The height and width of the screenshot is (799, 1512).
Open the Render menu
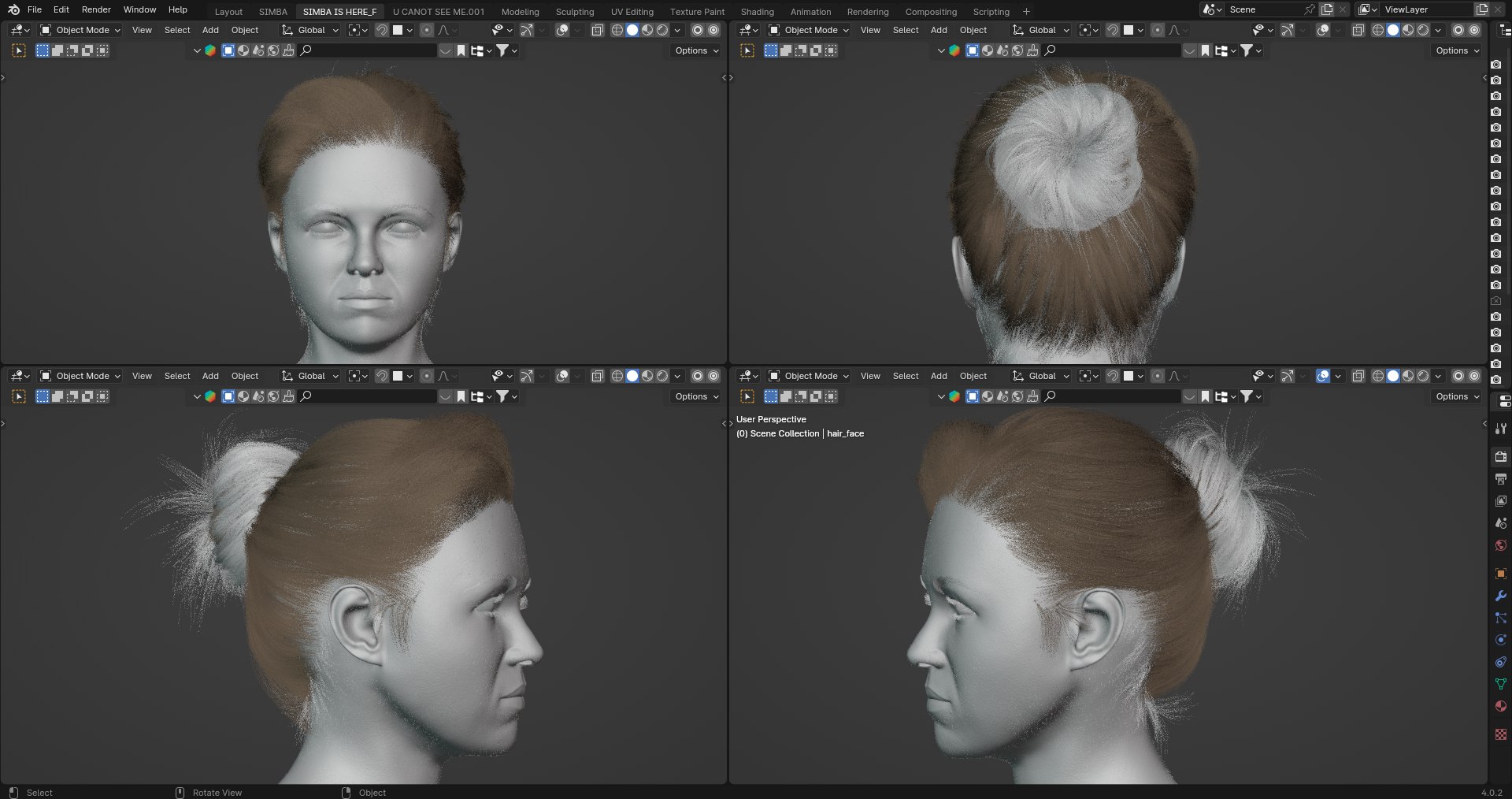(96, 9)
